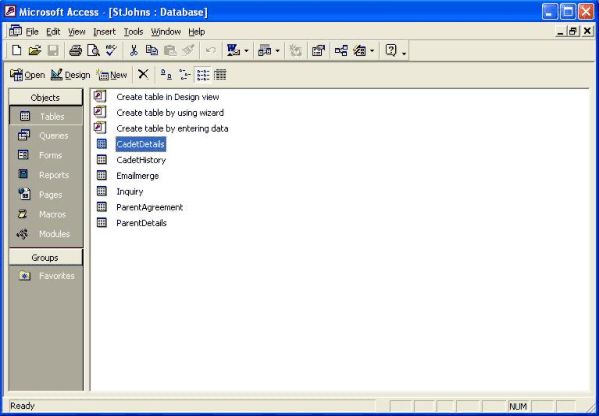Click the Save floppy disk icon
The width and height of the screenshot is (599, 416).
pos(53,50)
